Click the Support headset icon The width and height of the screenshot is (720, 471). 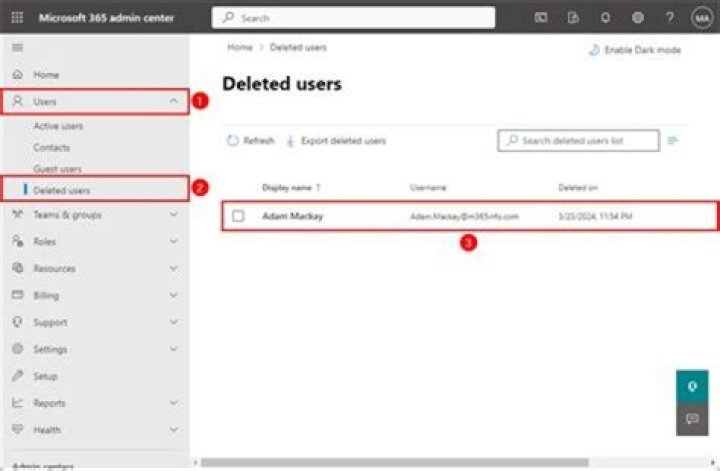tap(17, 322)
